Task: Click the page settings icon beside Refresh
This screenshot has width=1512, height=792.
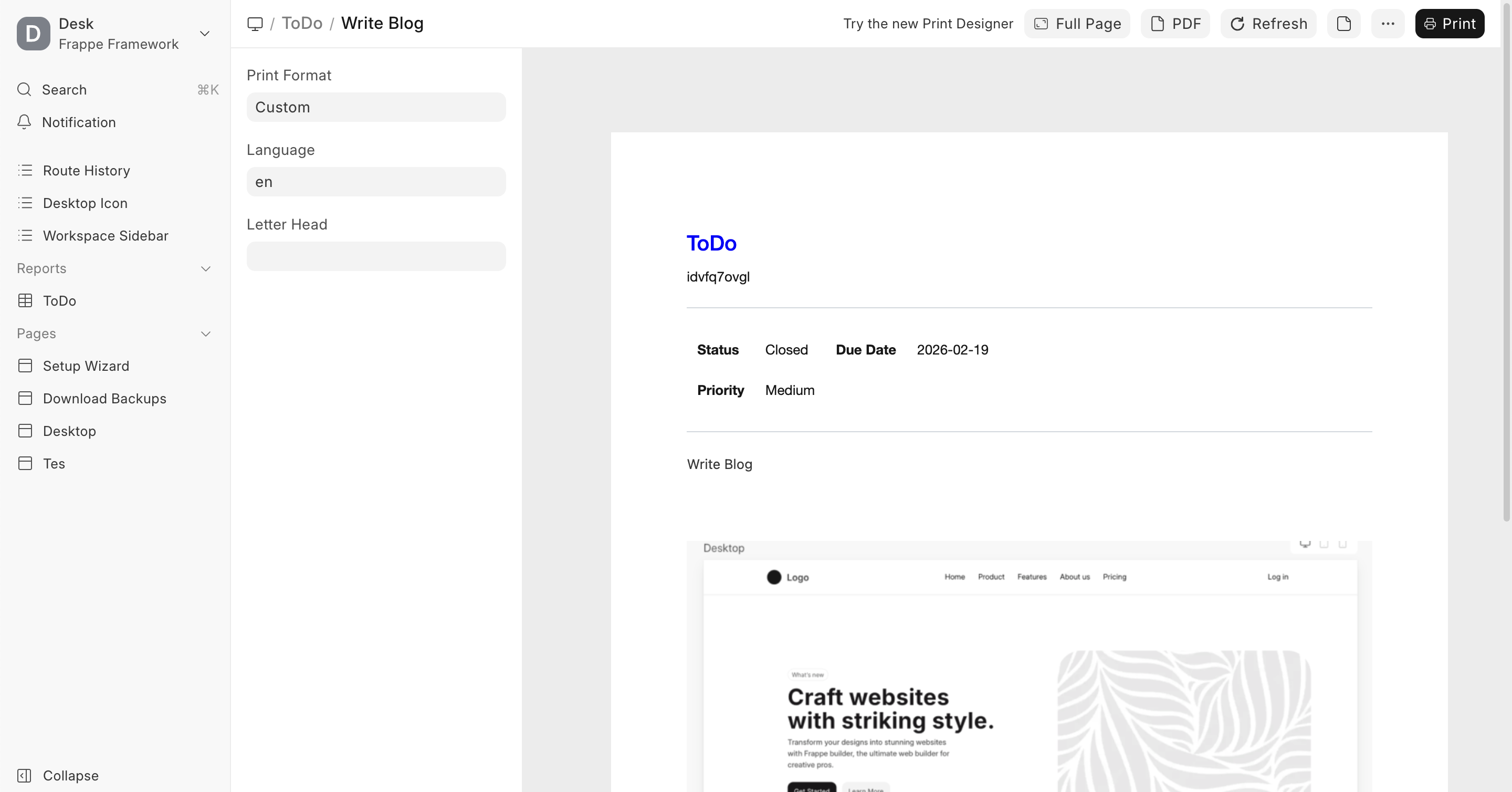Action: pos(1343,24)
